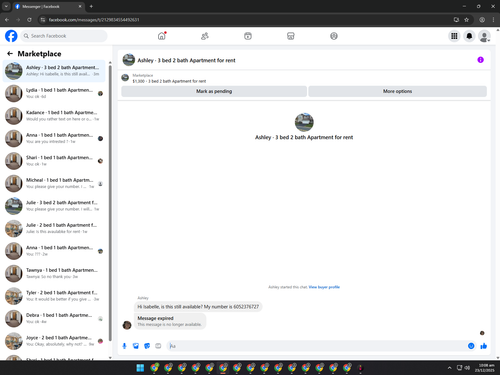The width and height of the screenshot is (500, 375).
Task: Choose a sticker icon in composer
Action: [x=147, y=346]
